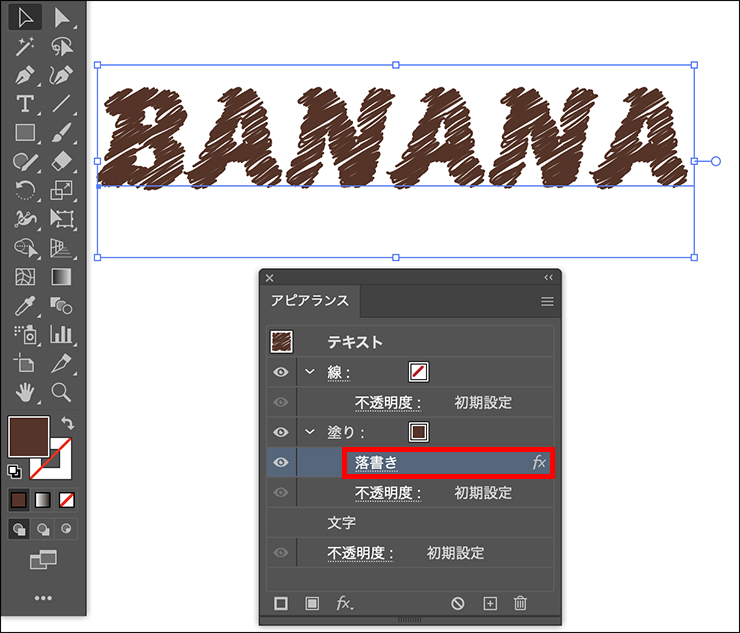This screenshot has height=633, width=740.
Task: Select the 文字 characters row
Action: click(342, 522)
